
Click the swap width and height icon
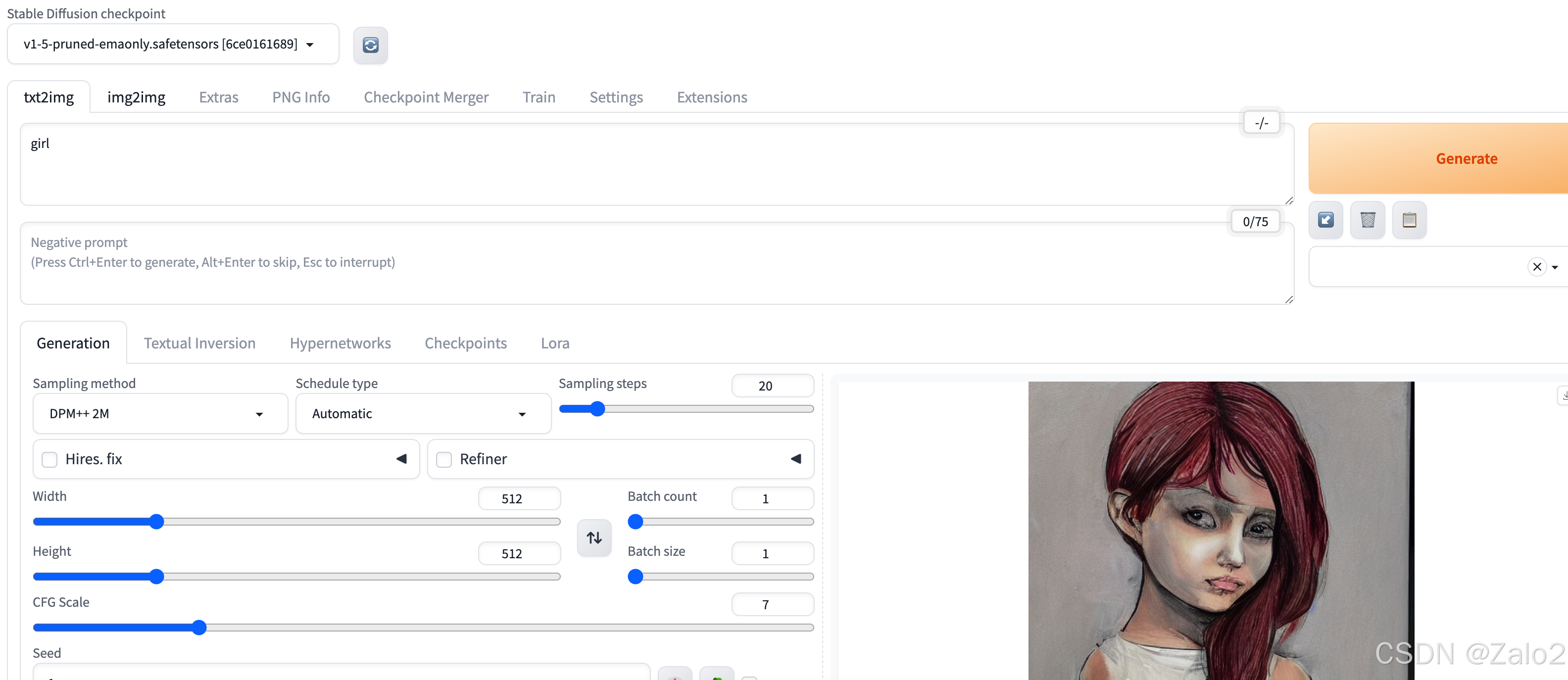coord(593,537)
